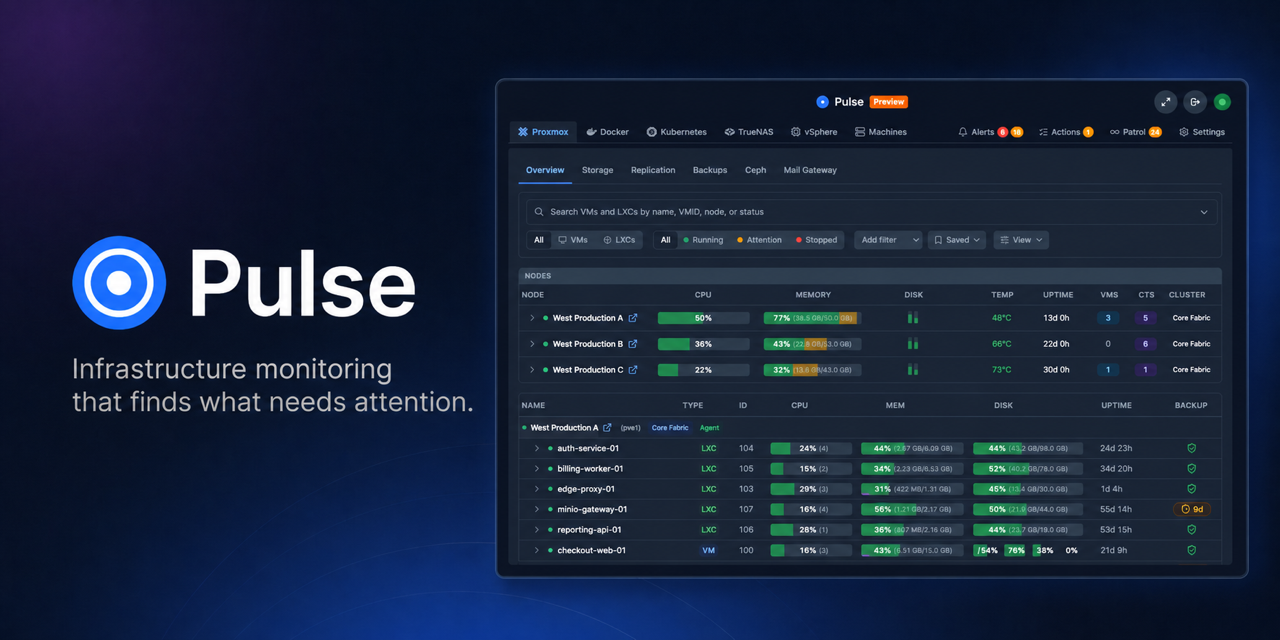The height and width of the screenshot is (640, 1280).
Task: Click the logout arrow icon button
Action: (1195, 102)
